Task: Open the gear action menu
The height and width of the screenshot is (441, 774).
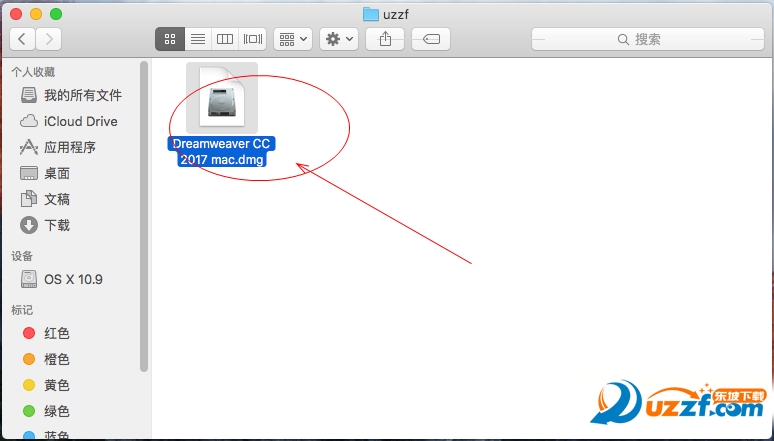Action: pyautogui.click(x=339, y=39)
